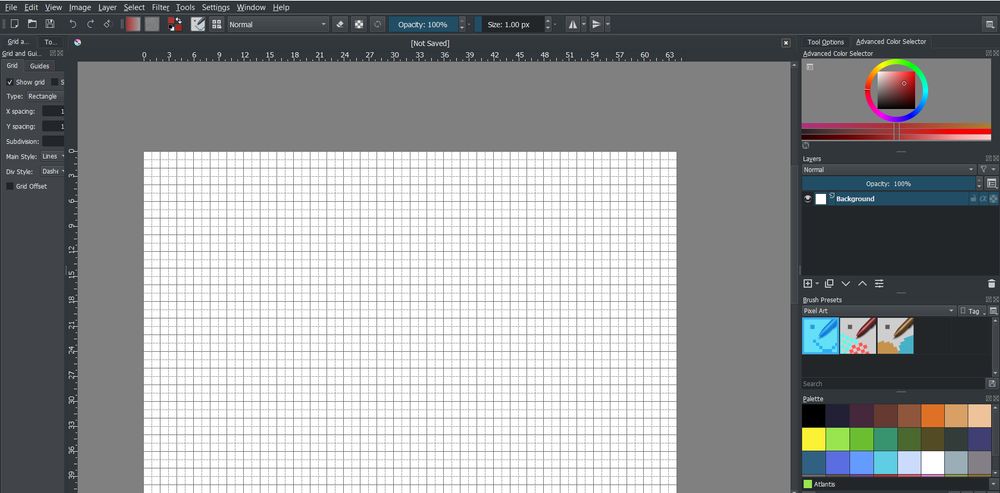Open the Image menu

point(80,7)
